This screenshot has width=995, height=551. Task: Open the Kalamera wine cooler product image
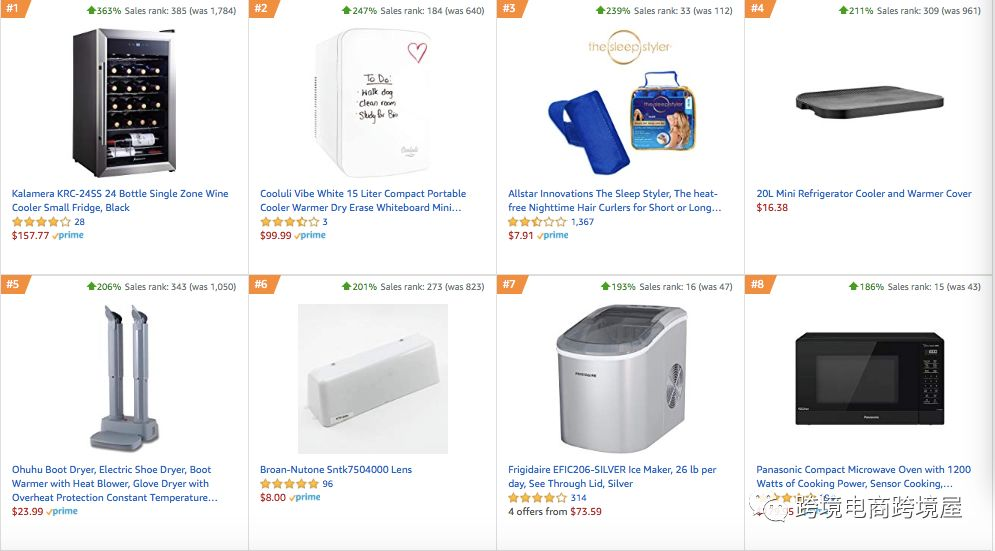pos(124,102)
